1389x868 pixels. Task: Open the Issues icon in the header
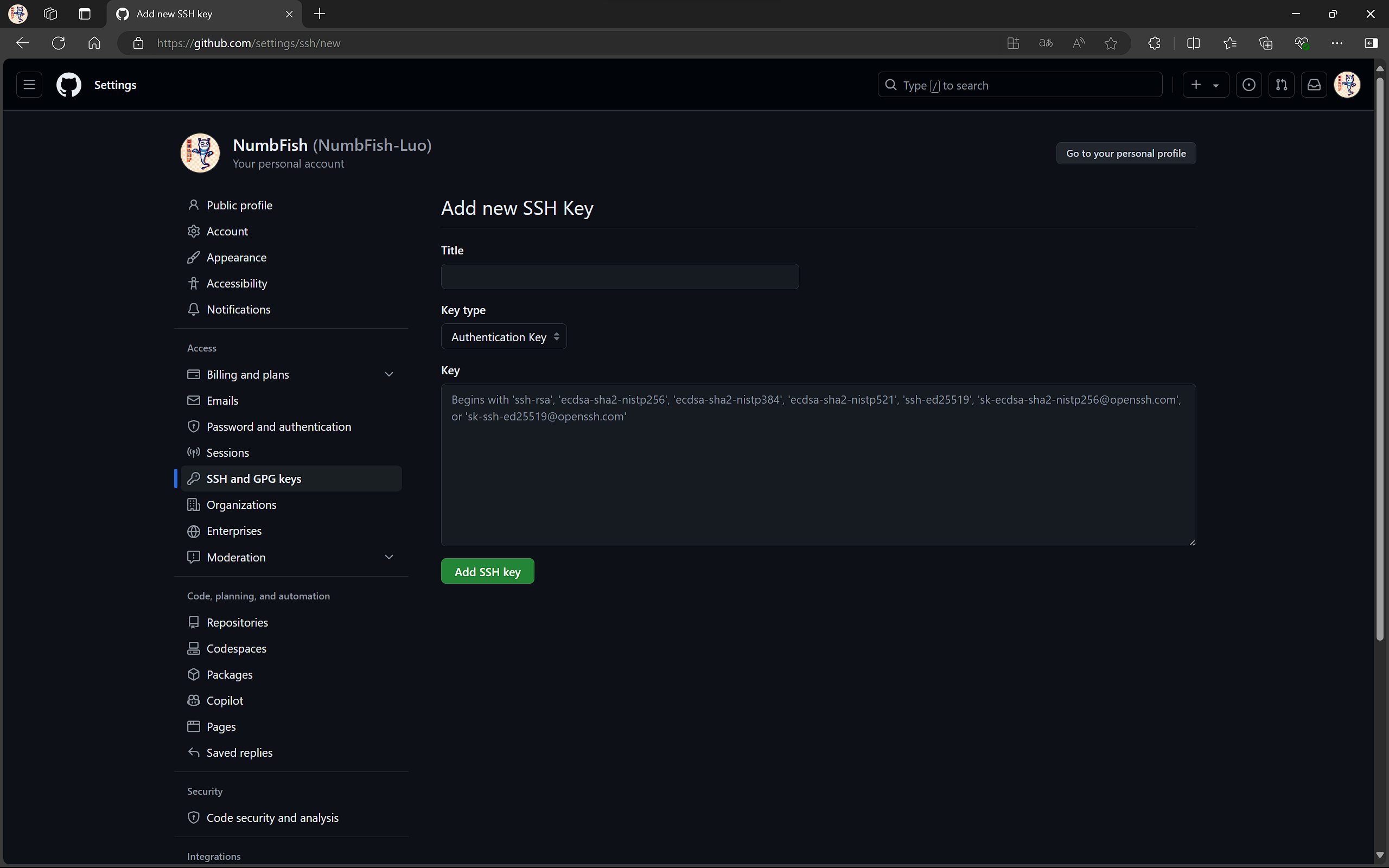[x=1248, y=85]
